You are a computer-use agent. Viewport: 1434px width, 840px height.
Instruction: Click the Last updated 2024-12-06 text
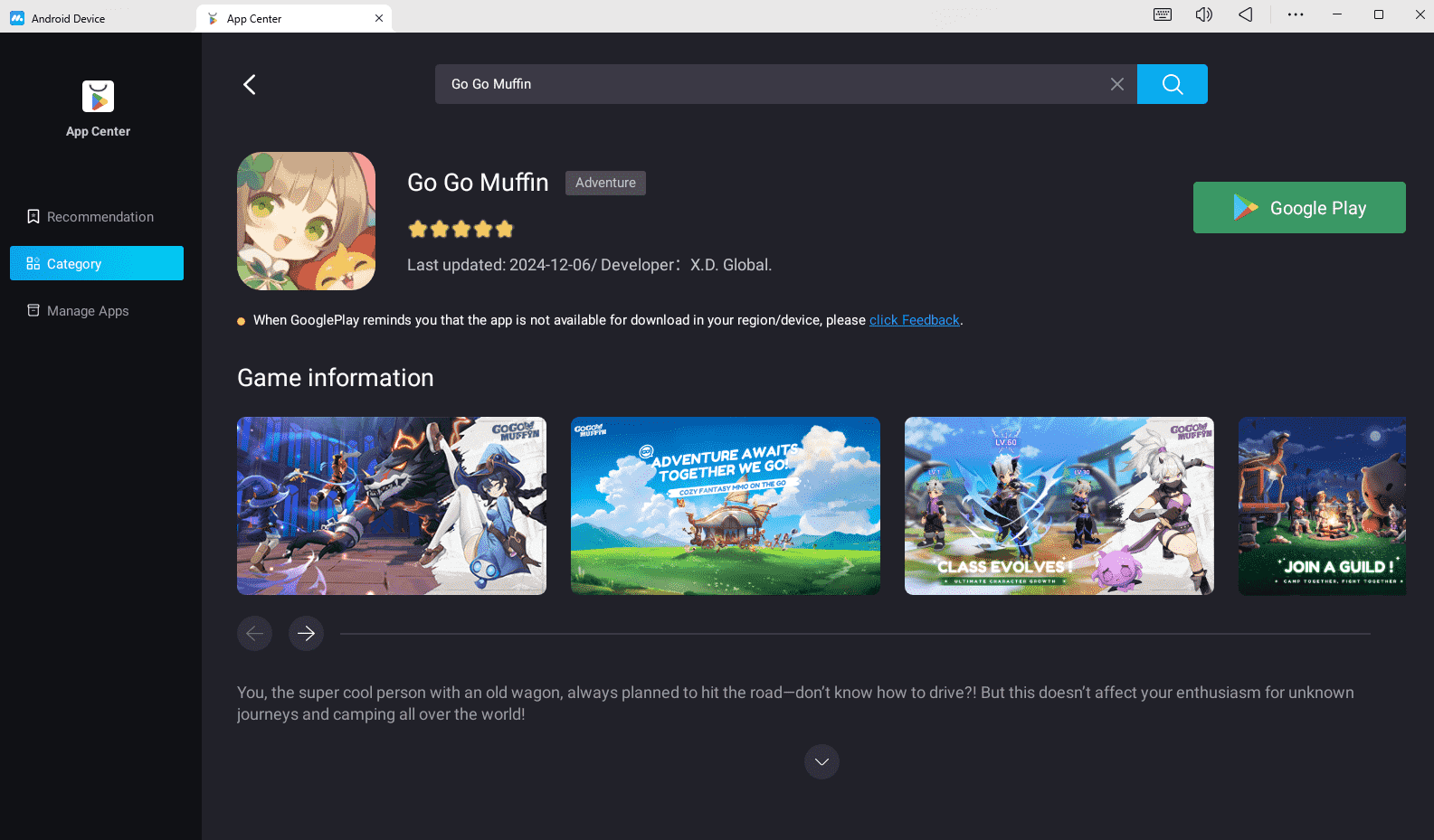(x=500, y=265)
